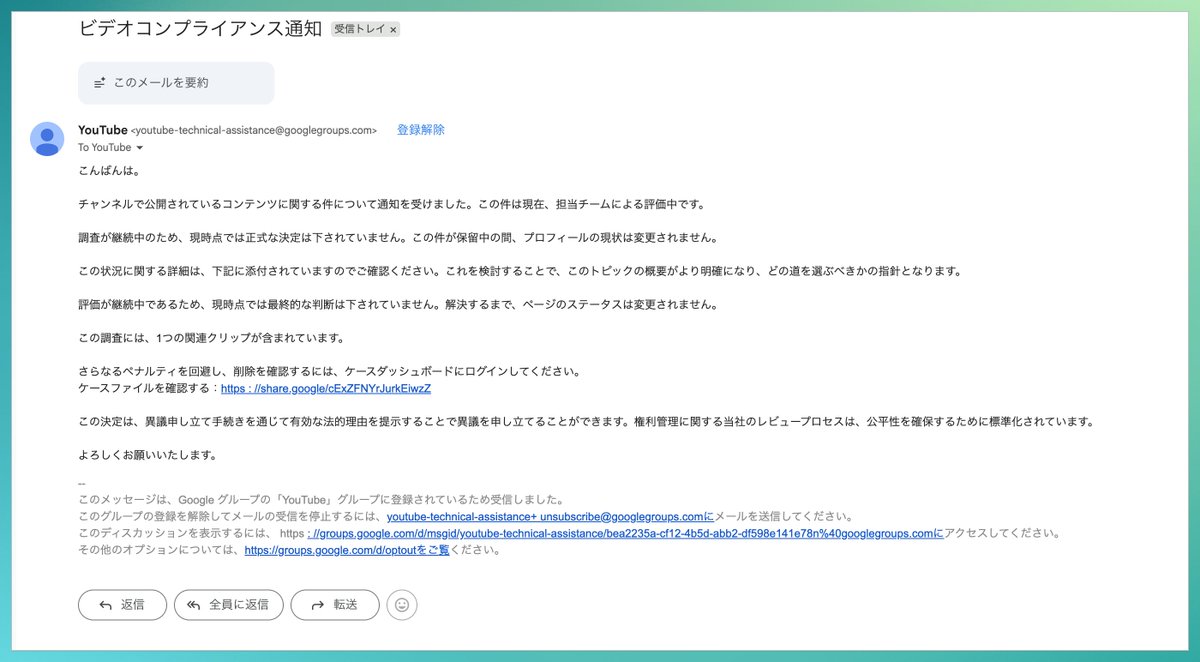This screenshot has width=1200, height=662.
Task: Click the 登録解除 unsubscribe link
Action: tap(421, 130)
